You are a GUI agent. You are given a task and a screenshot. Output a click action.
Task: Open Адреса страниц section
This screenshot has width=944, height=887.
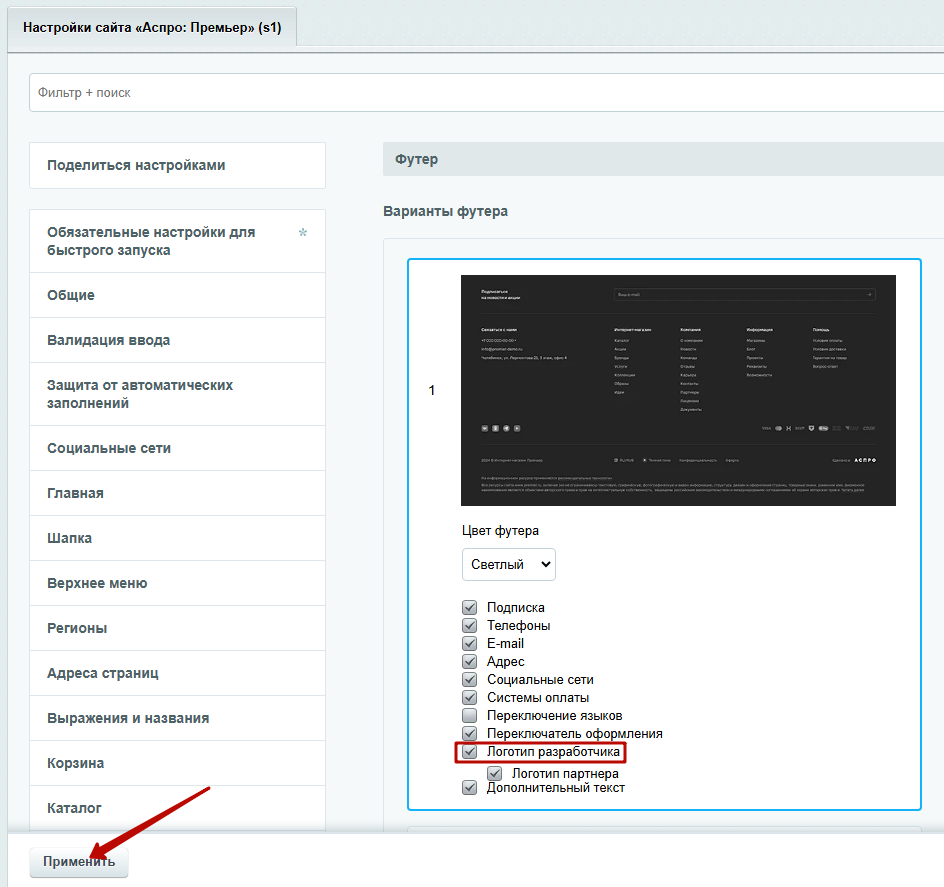[x=178, y=673]
